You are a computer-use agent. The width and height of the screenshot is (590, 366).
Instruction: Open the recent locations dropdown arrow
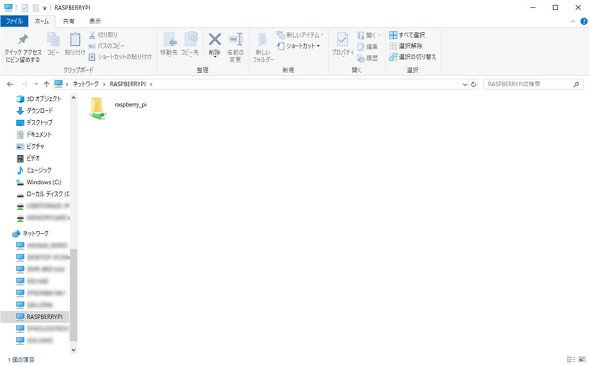coord(36,84)
